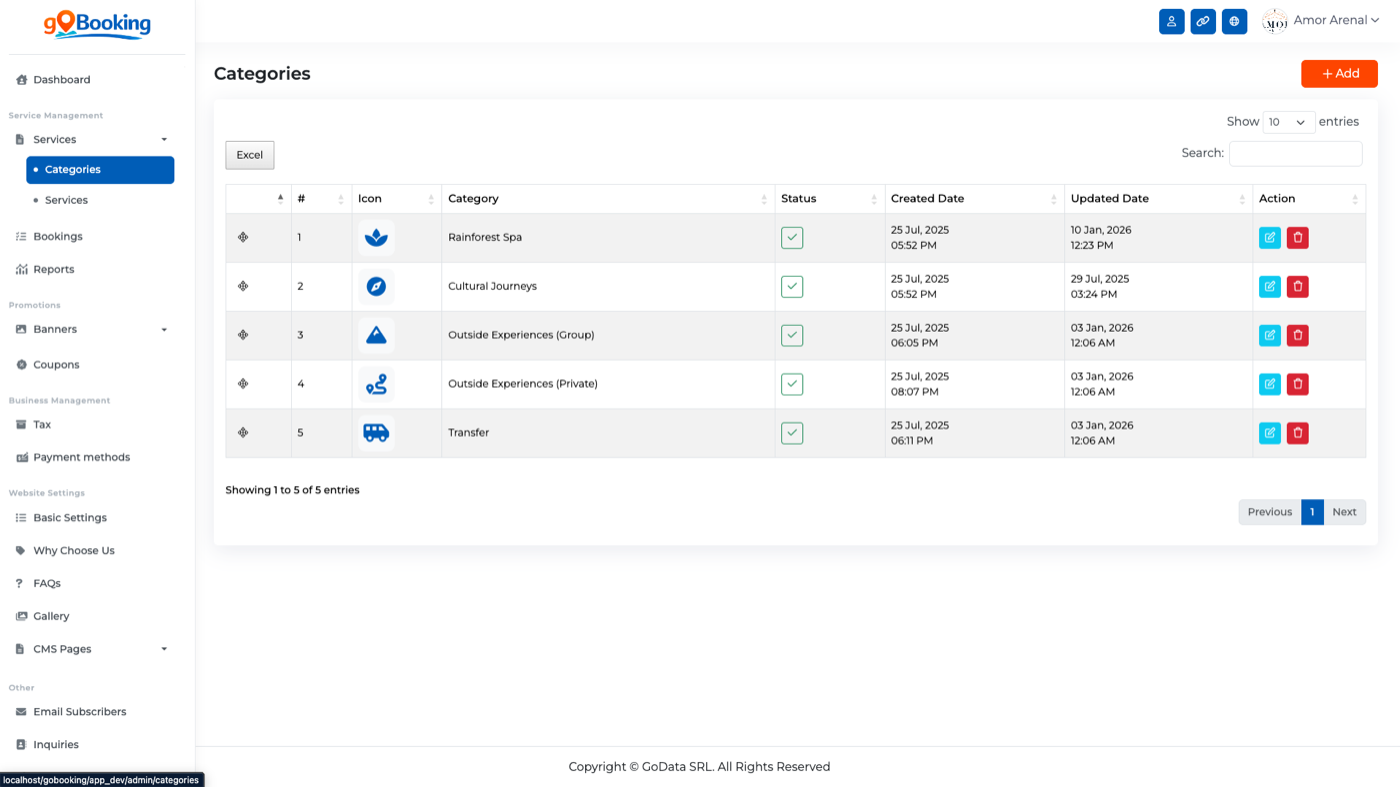Edit the Outside Experiences (Private) category
The height and width of the screenshot is (787, 1400).
pos(1270,384)
